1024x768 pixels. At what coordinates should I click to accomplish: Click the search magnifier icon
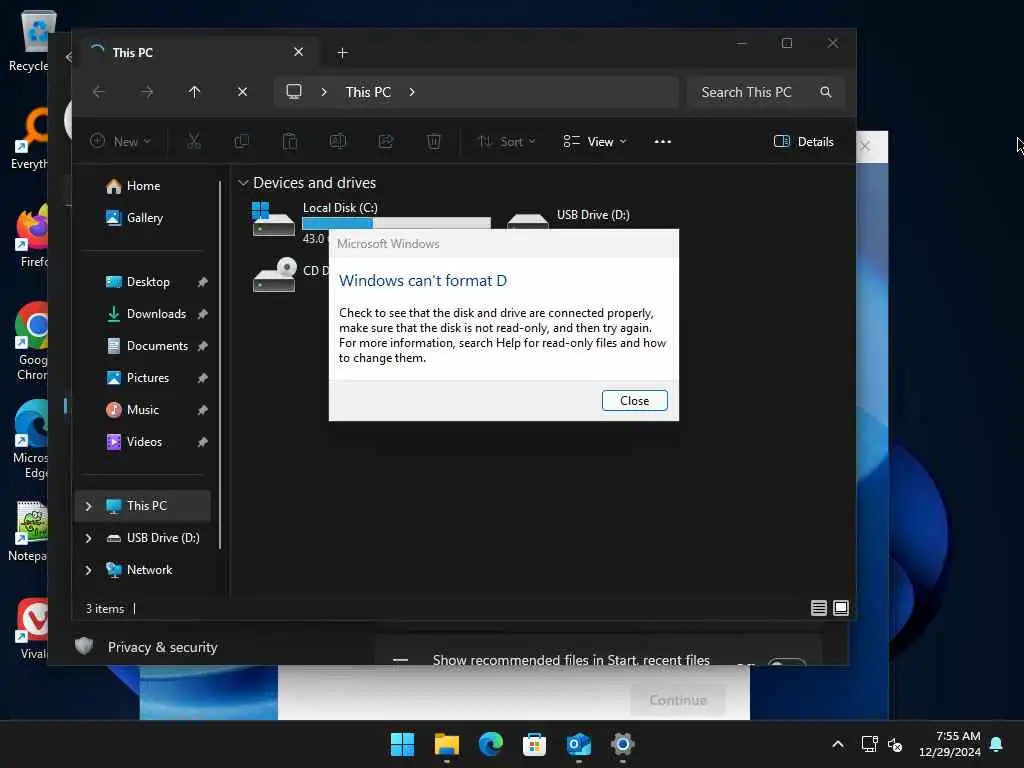coord(825,92)
